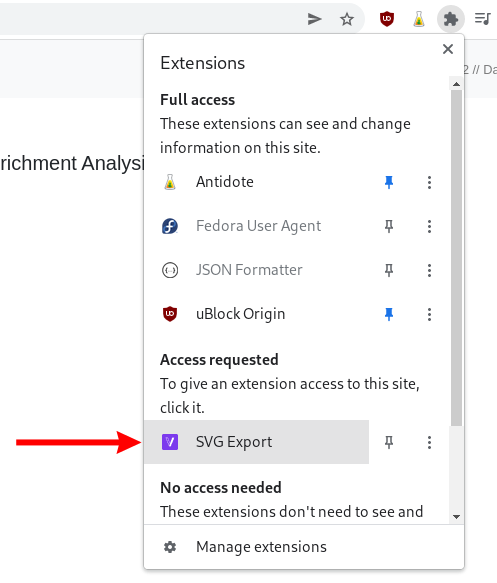Open the media controls playlist icon
The width and height of the screenshot is (497, 583).
tap(483, 19)
